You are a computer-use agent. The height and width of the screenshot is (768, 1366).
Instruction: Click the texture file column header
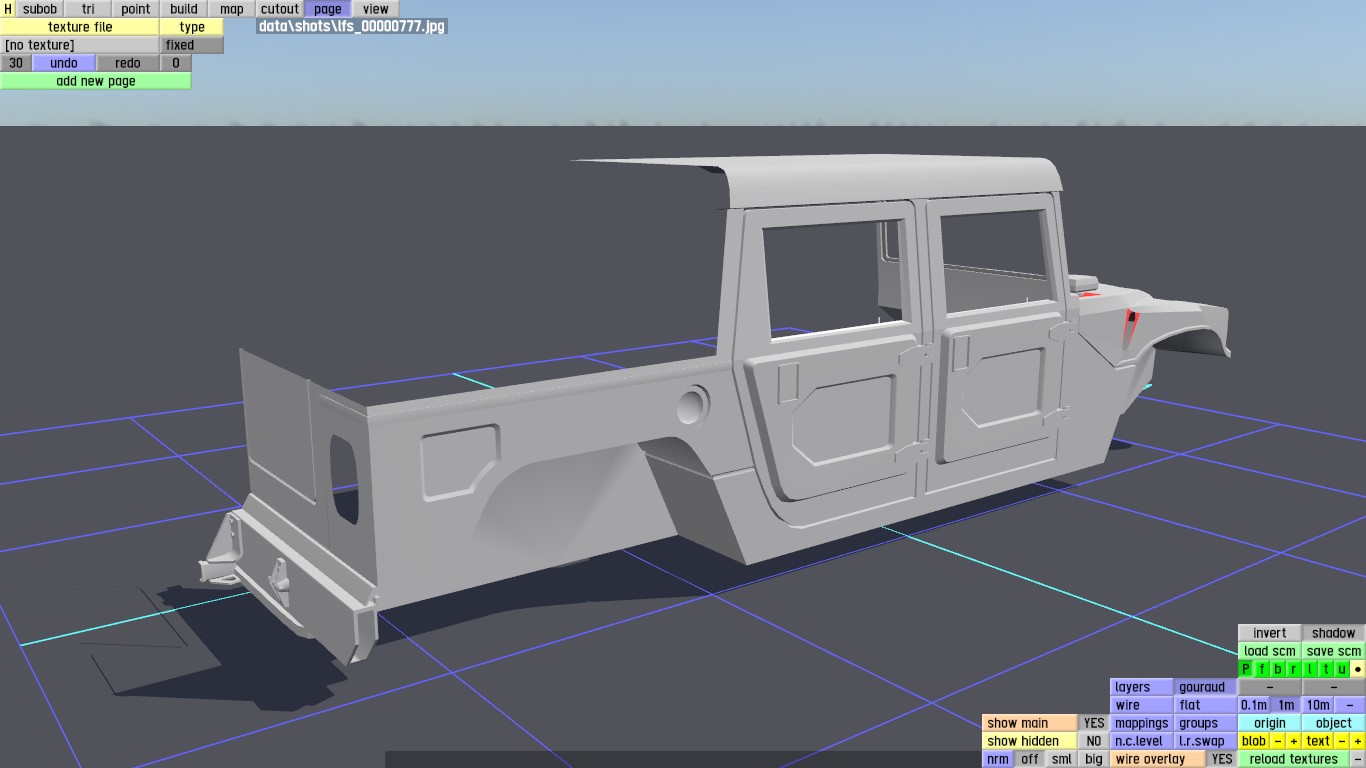tap(80, 27)
